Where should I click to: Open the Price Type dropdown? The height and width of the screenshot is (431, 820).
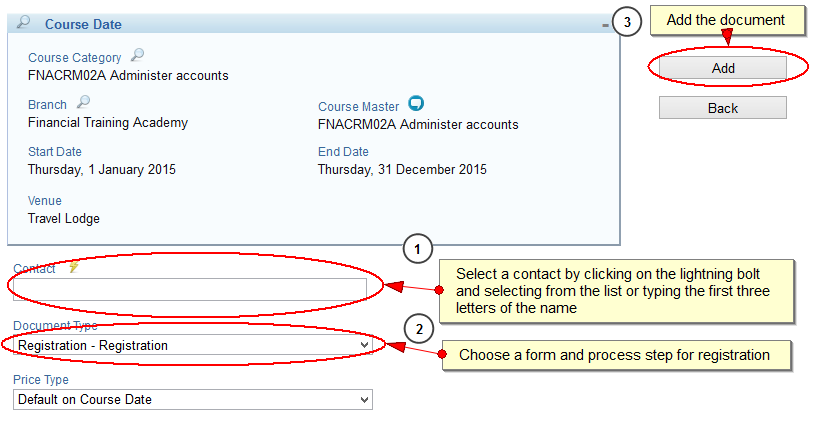[x=192, y=400]
